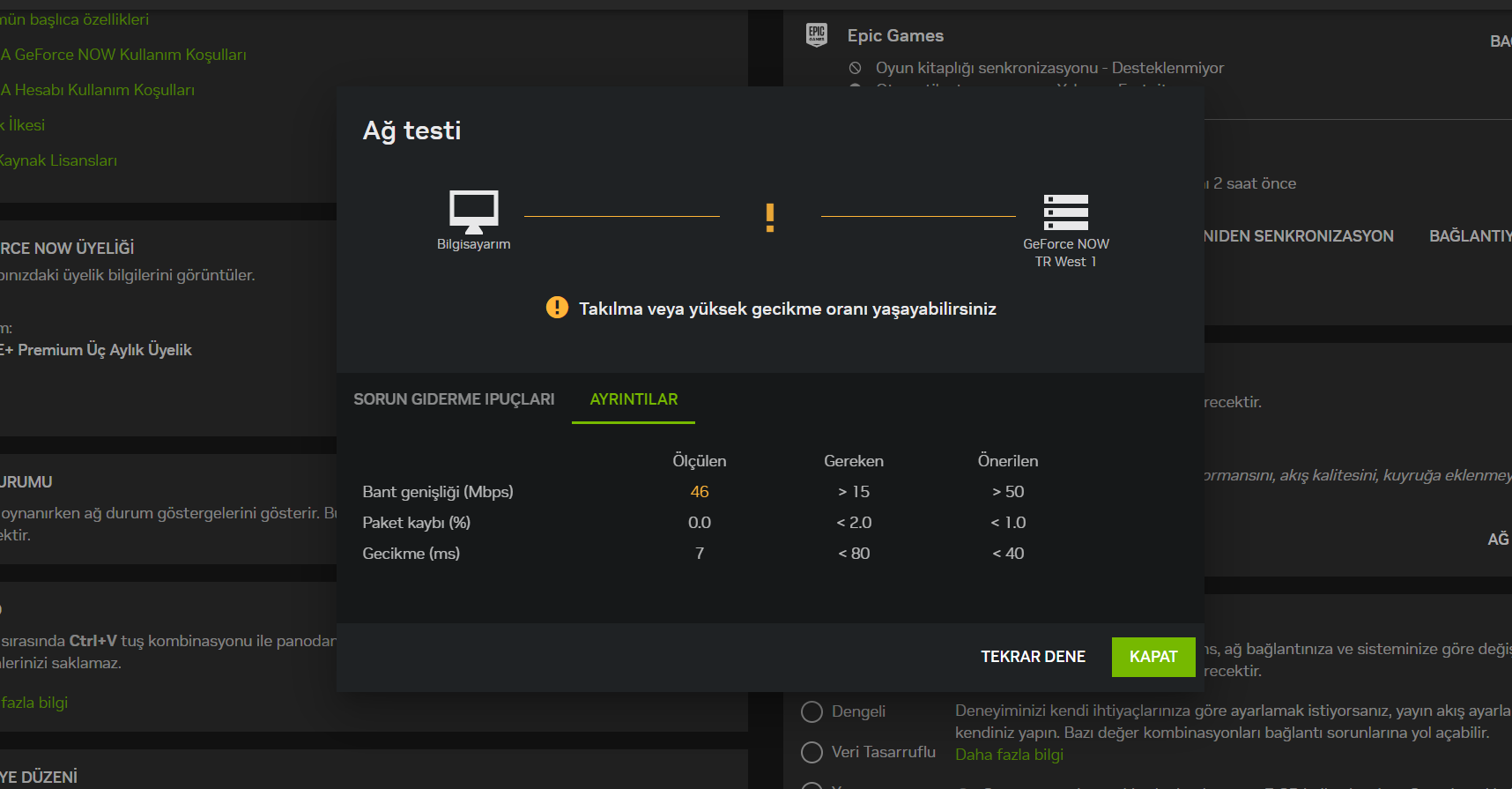
Task: Click the Bilgisayarım computer monitor icon
Action: coord(474,212)
